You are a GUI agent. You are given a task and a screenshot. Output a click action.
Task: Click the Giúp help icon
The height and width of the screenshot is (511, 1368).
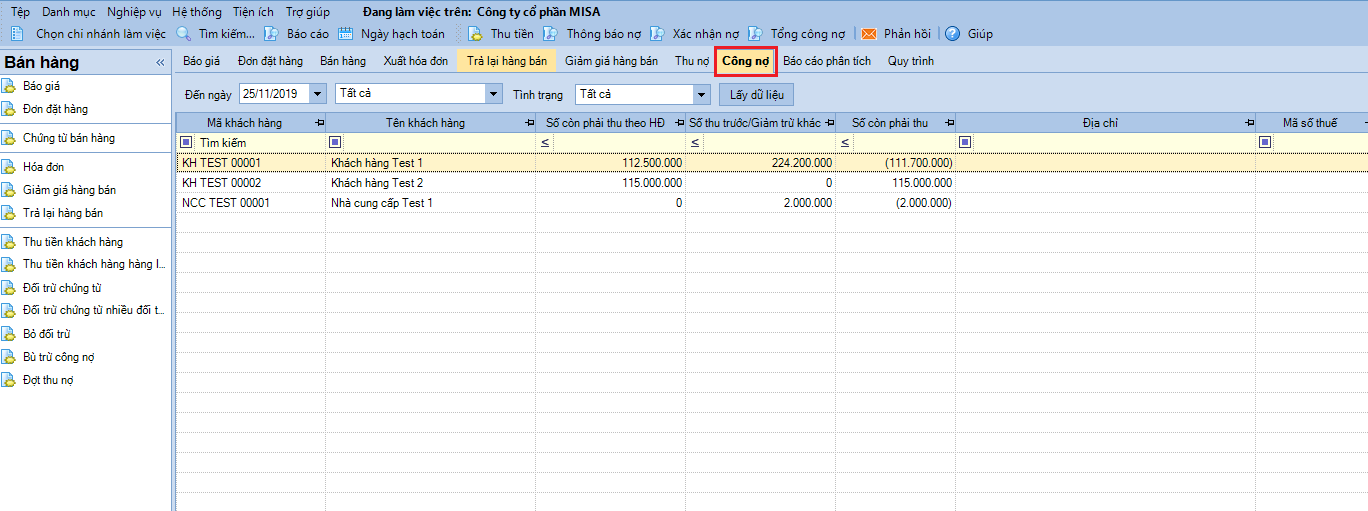click(x=952, y=34)
